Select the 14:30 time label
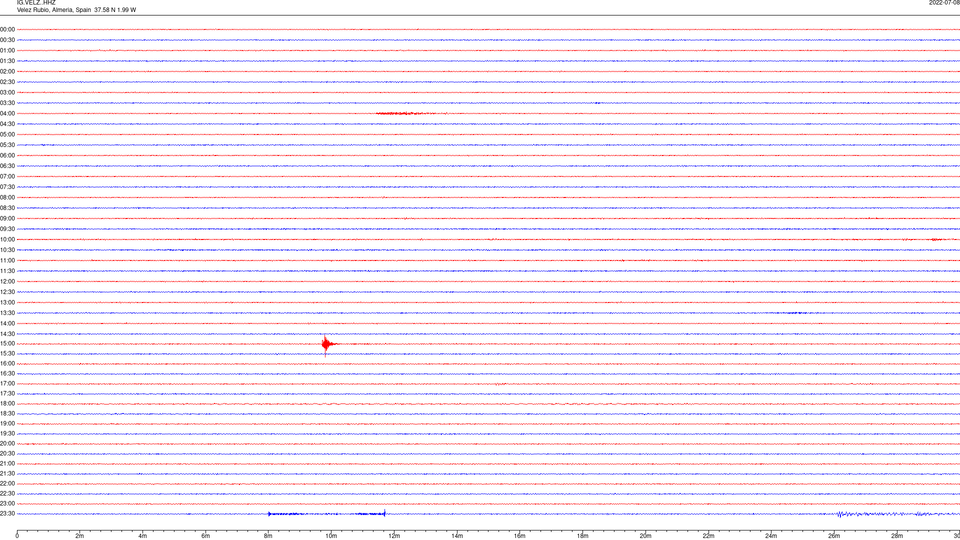Viewport: 960px width, 540px height. pyautogui.click(x=7, y=334)
